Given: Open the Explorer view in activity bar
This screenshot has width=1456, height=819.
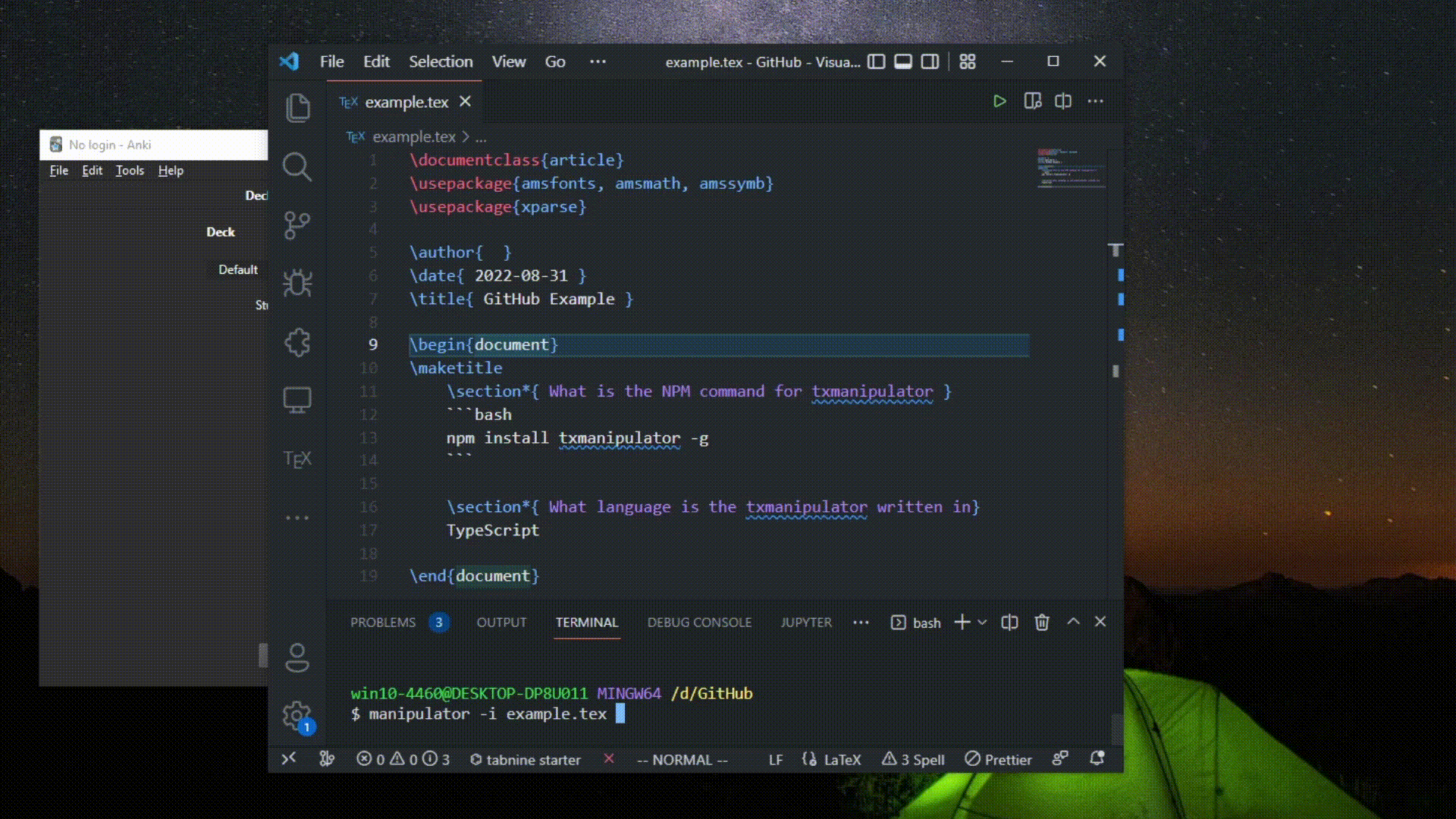Looking at the screenshot, I should click(x=297, y=108).
